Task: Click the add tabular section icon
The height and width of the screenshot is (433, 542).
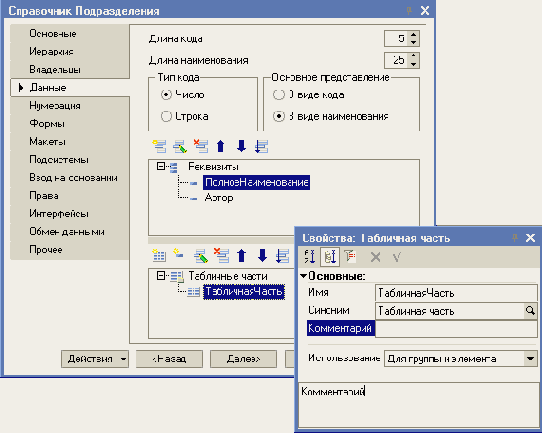Action: 159,255
